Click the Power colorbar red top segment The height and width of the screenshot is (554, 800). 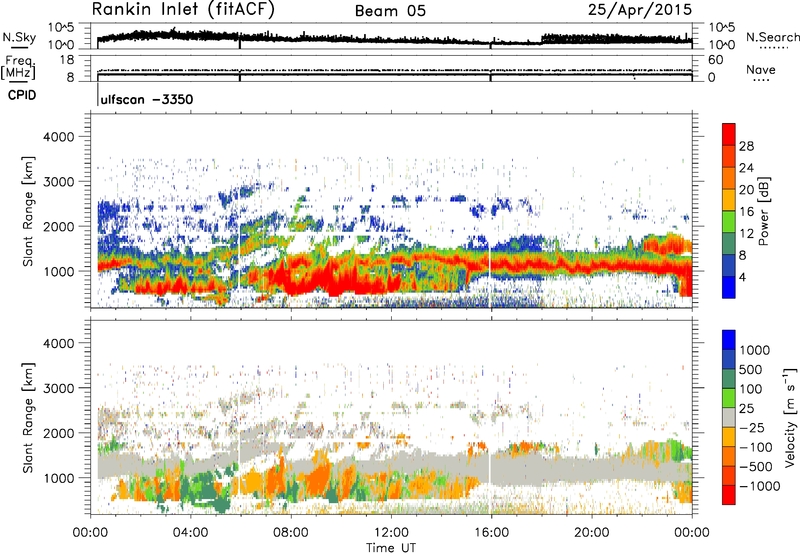729,135
